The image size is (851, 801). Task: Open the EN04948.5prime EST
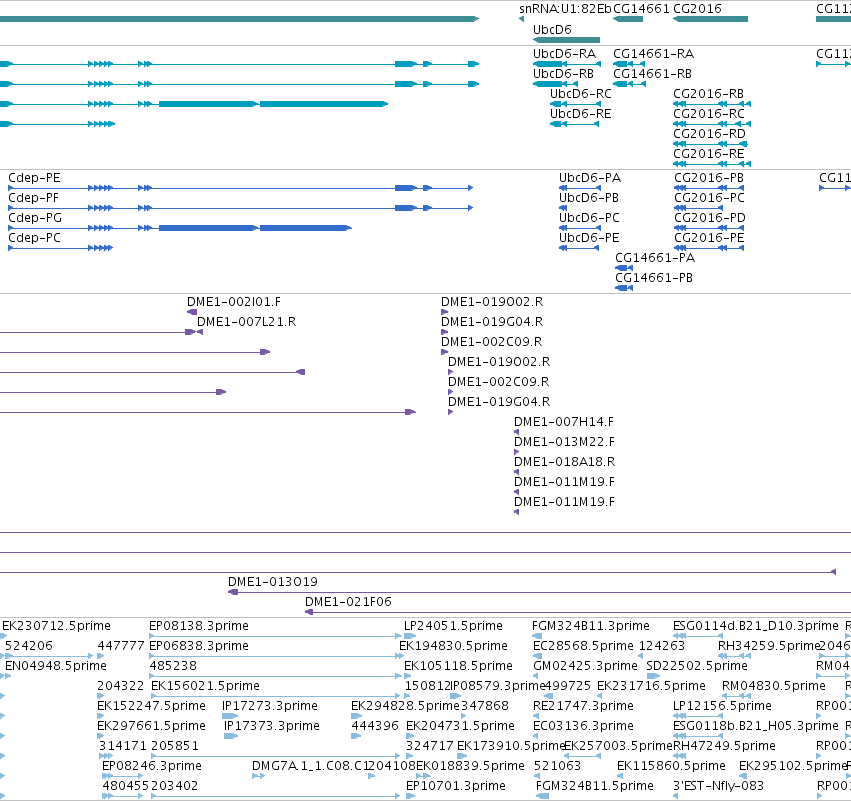click(56, 666)
